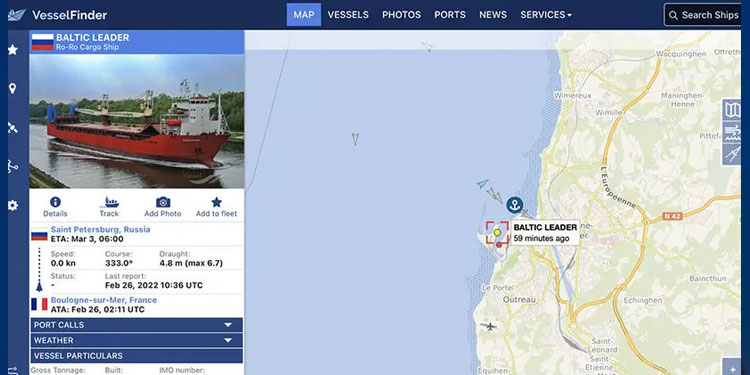Open the route tracks sidebar icon
This screenshot has height=375, width=750.
pos(13,166)
